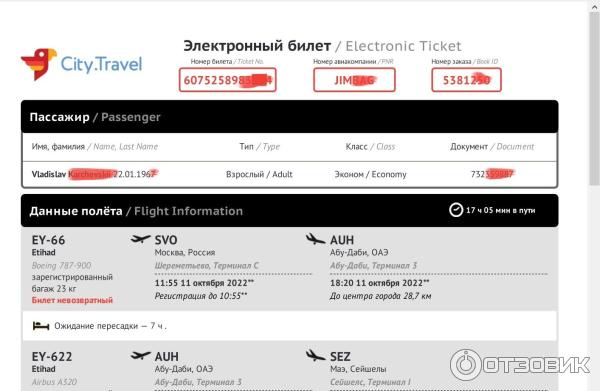Click the Otzovik watermark power icon

(x=465, y=365)
